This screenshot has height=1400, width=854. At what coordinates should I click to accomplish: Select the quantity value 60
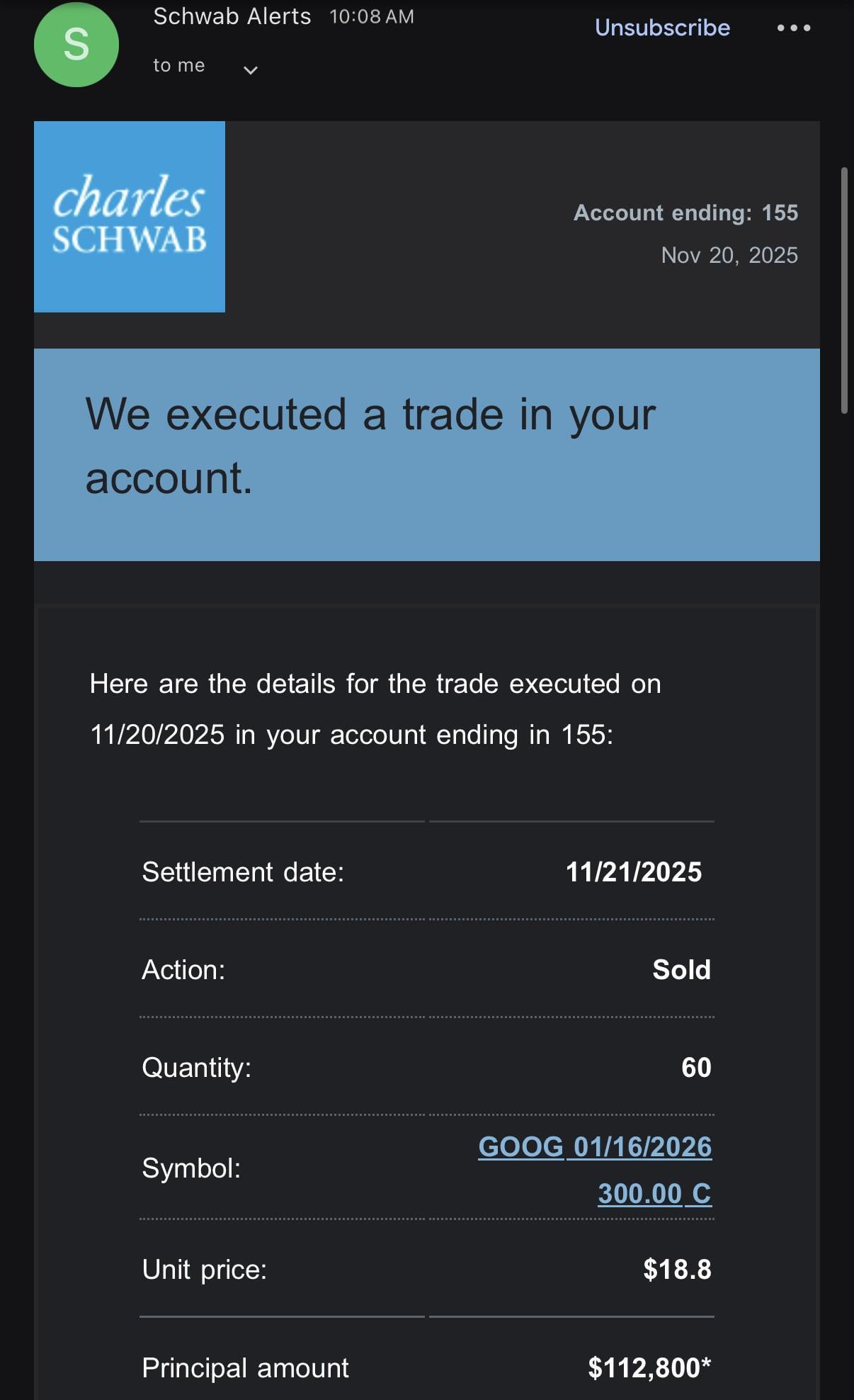click(695, 1068)
